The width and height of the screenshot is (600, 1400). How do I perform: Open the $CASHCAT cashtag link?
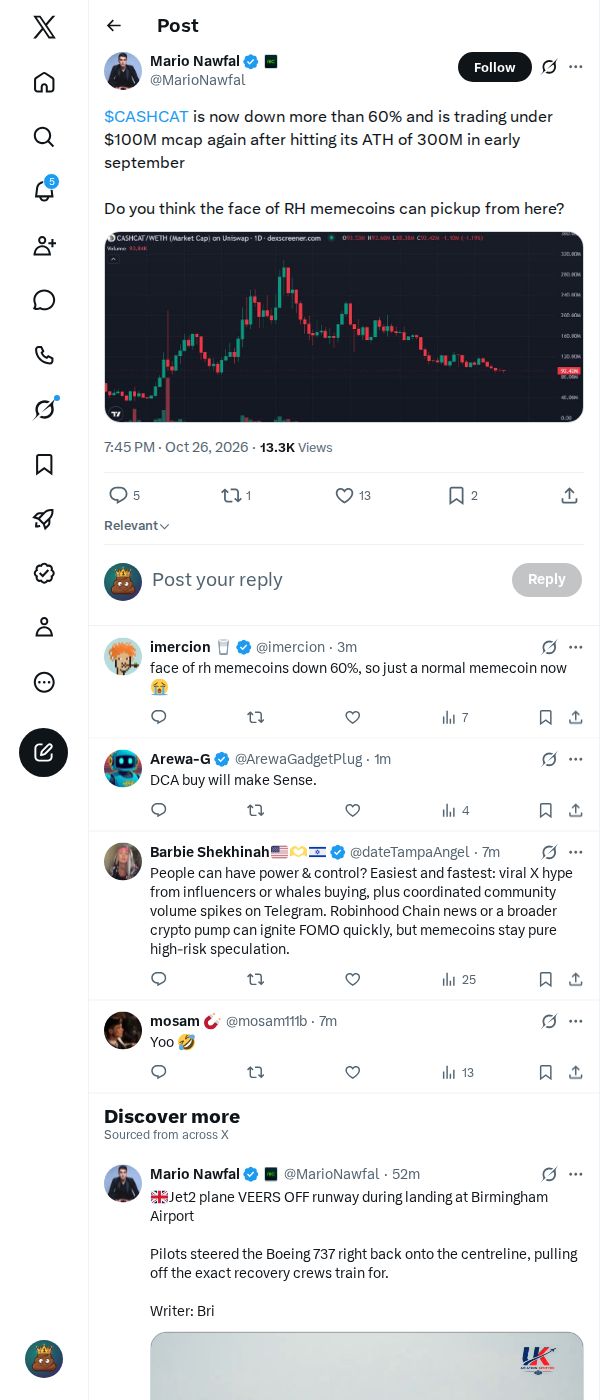point(146,117)
